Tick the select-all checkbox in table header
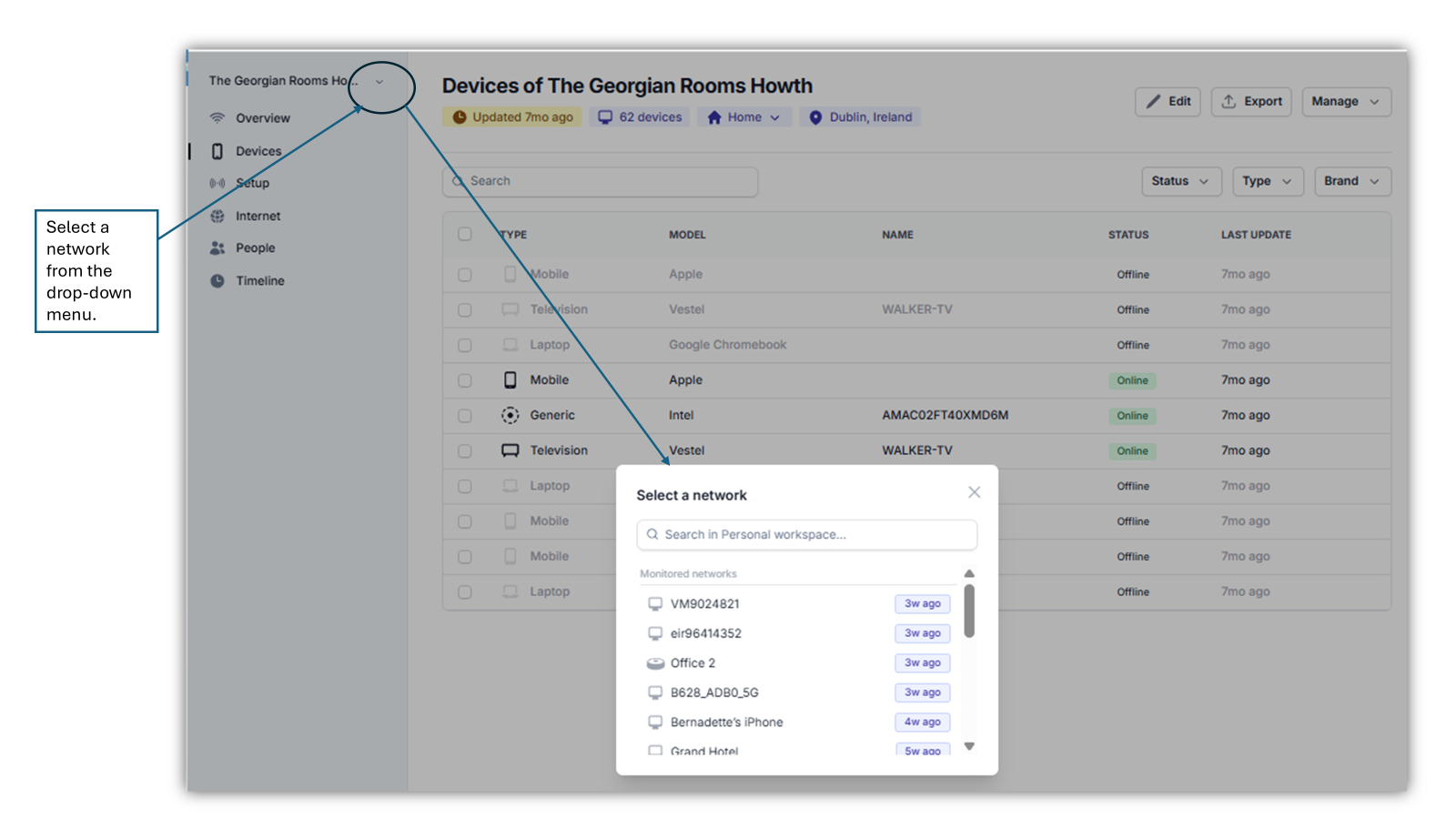The width and height of the screenshot is (1456, 819). 465,235
